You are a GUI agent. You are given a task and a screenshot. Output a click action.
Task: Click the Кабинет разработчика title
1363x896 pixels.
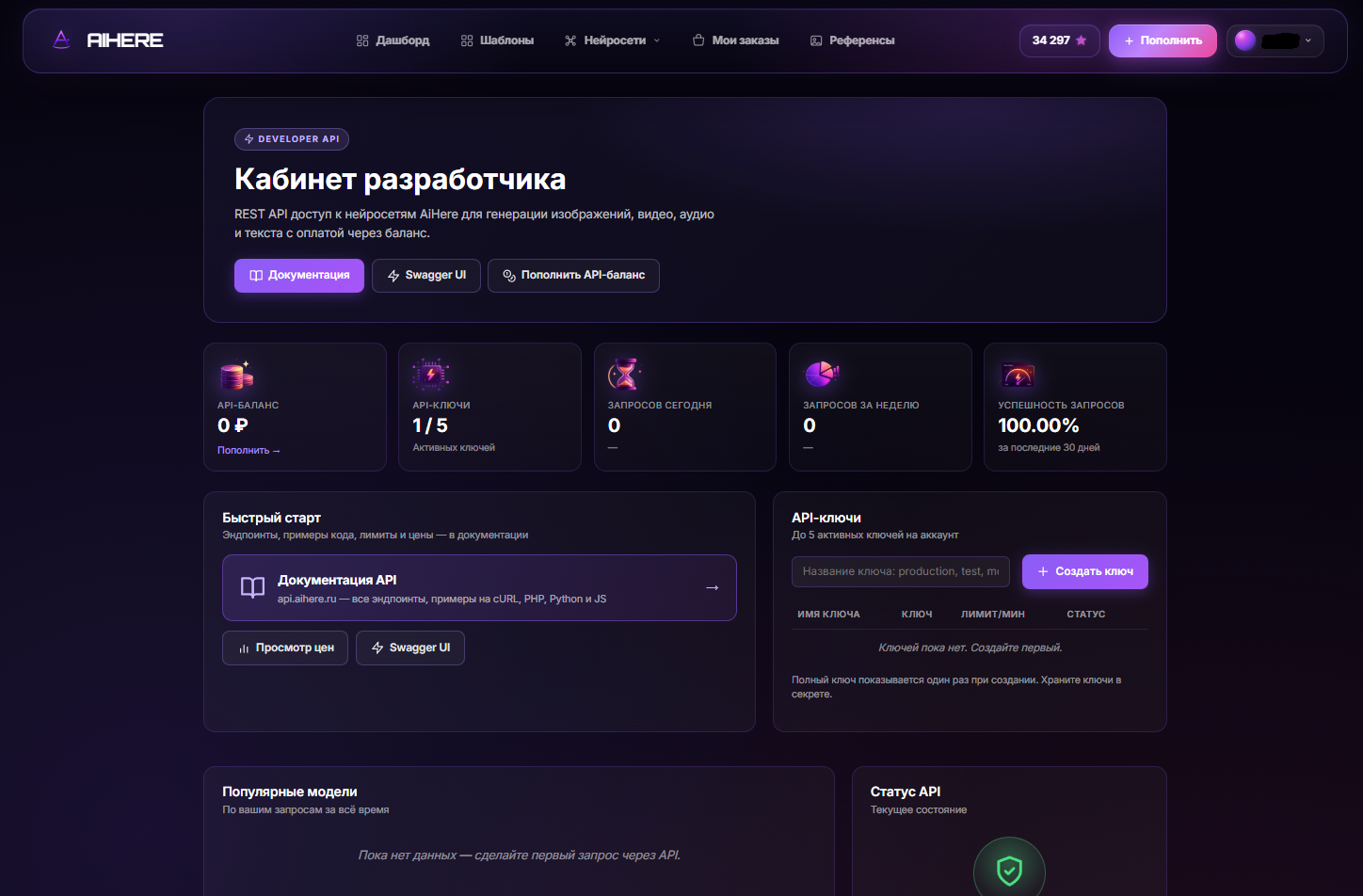click(x=400, y=179)
